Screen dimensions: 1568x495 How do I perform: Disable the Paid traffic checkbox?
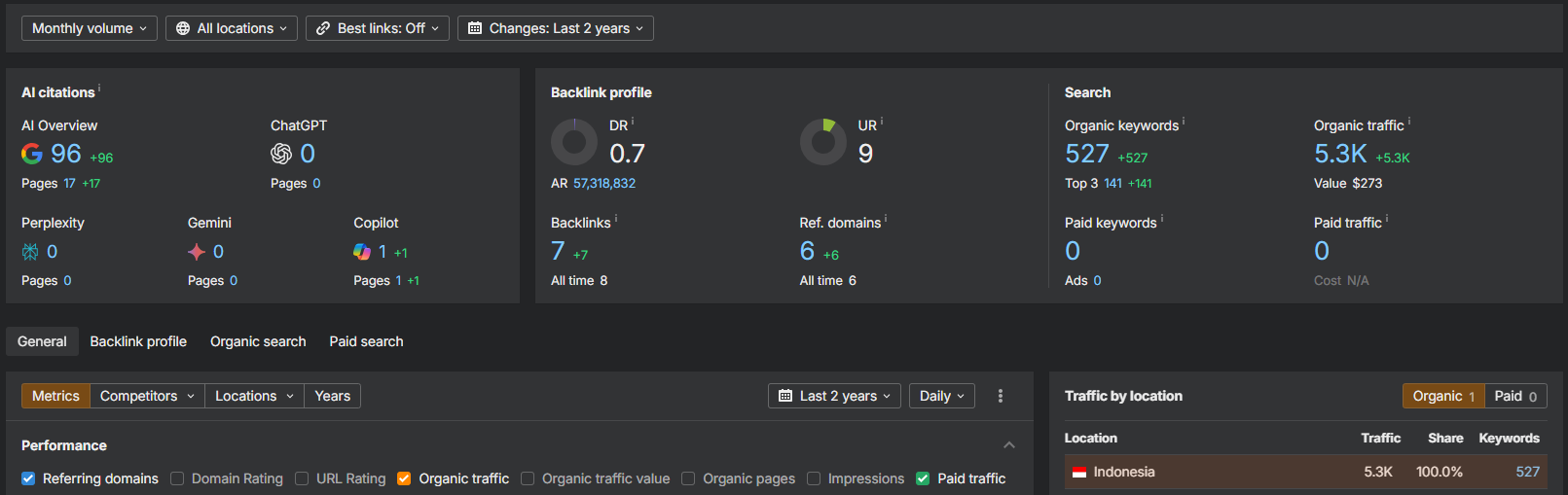[923, 478]
